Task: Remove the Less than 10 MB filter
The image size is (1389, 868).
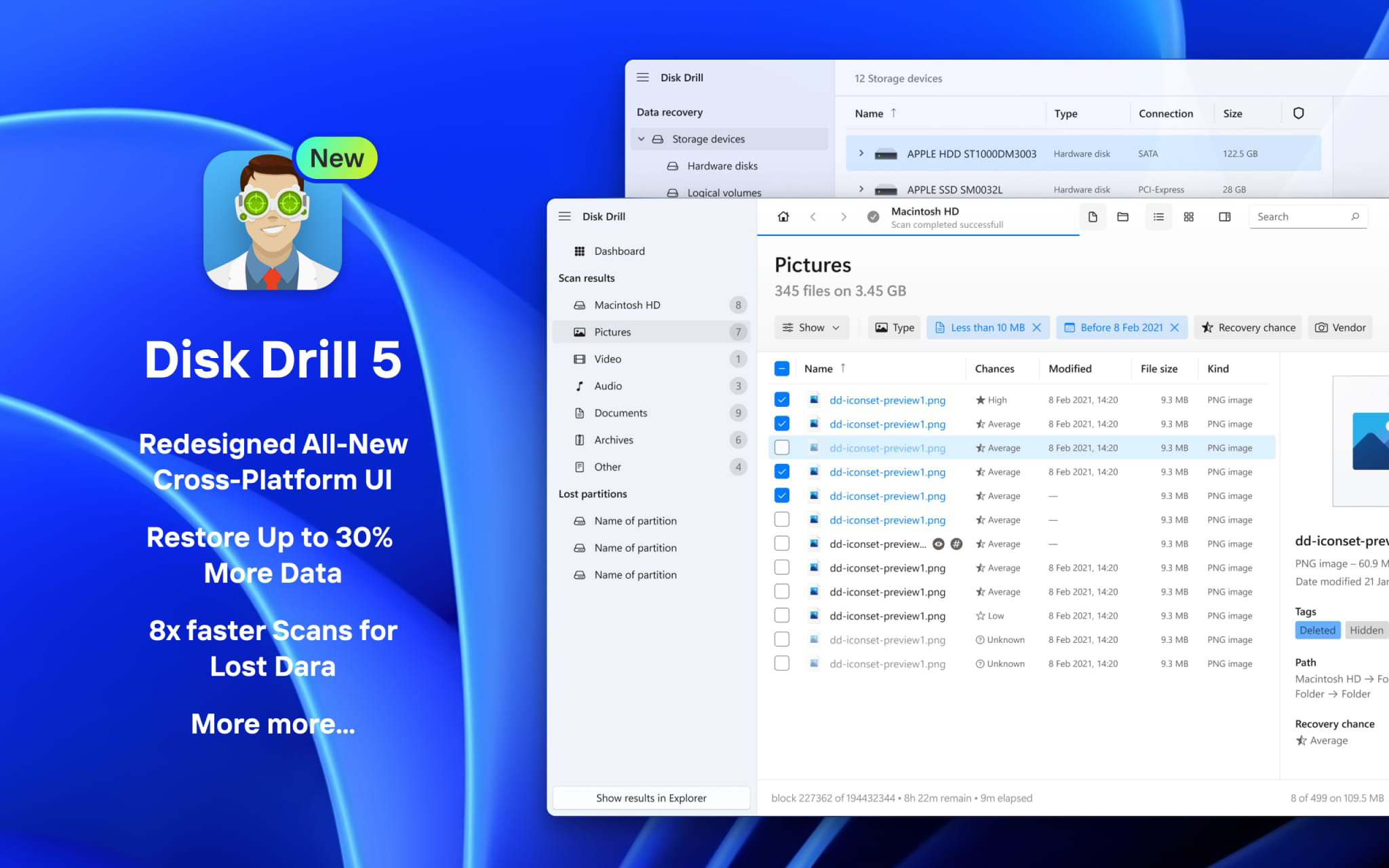Action: pos(1036,328)
